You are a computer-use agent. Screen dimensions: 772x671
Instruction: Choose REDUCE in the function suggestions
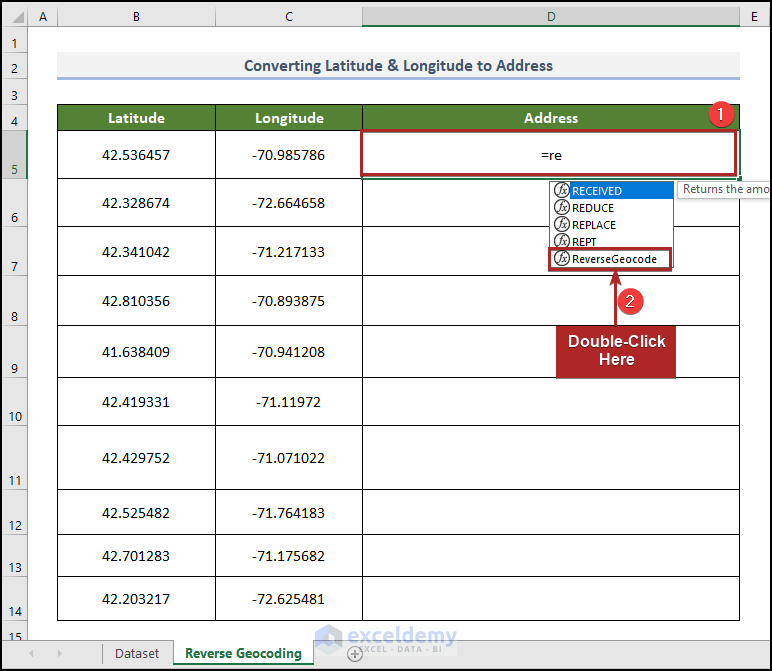(x=611, y=208)
